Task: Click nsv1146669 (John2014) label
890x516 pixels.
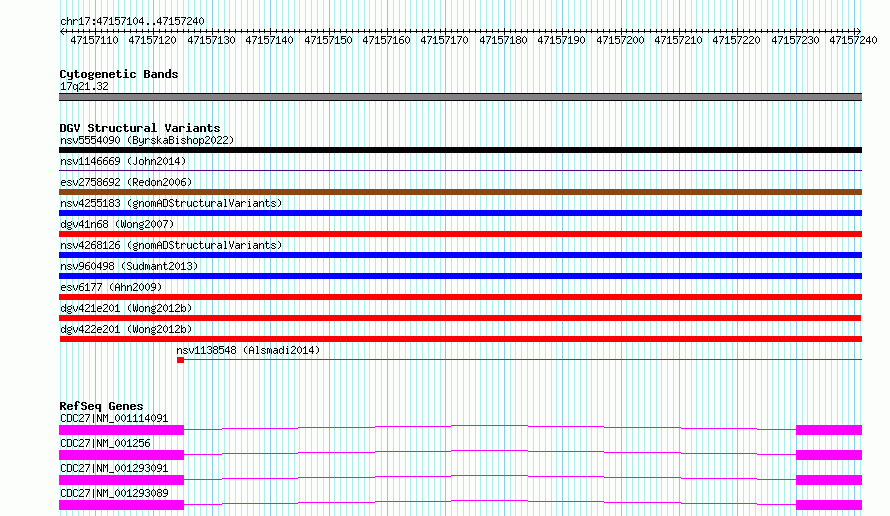Action: point(123,161)
